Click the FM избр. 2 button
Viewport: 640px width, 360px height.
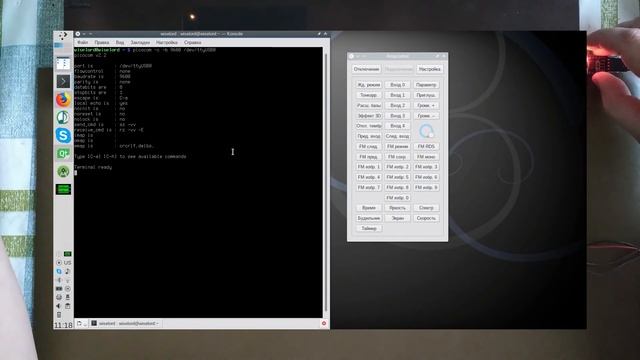(398, 167)
